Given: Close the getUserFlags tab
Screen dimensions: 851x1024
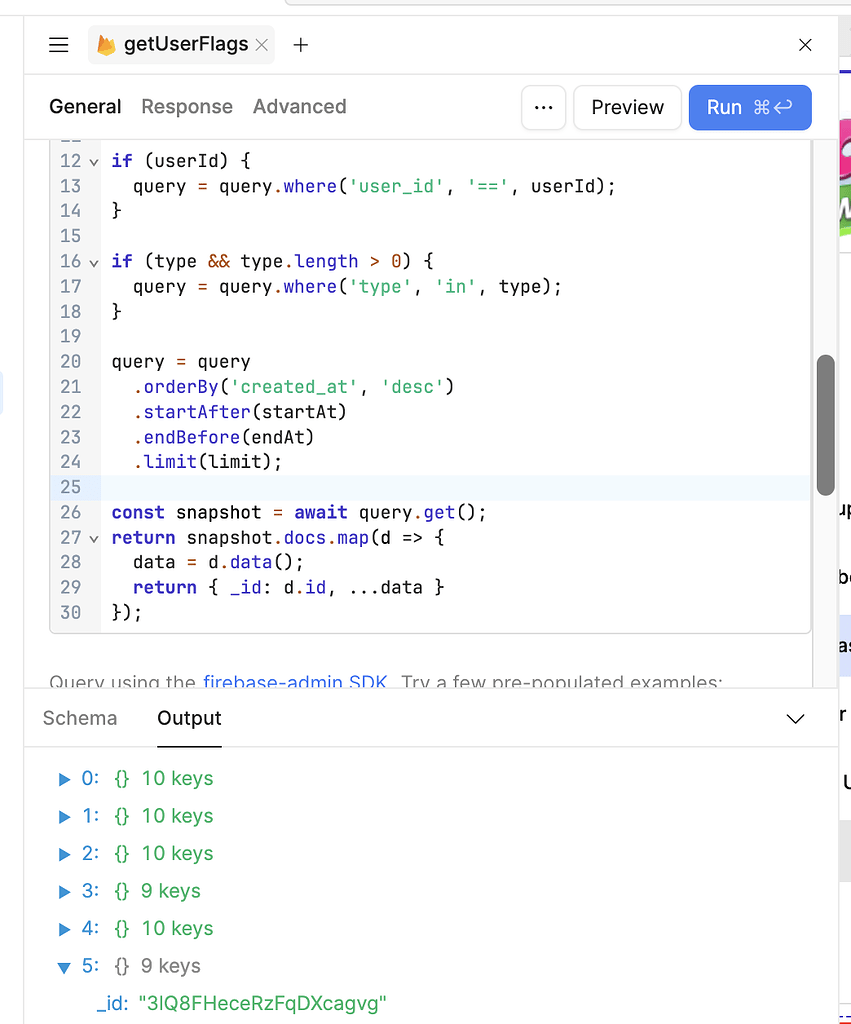Looking at the screenshot, I should (x=262, y=45).
